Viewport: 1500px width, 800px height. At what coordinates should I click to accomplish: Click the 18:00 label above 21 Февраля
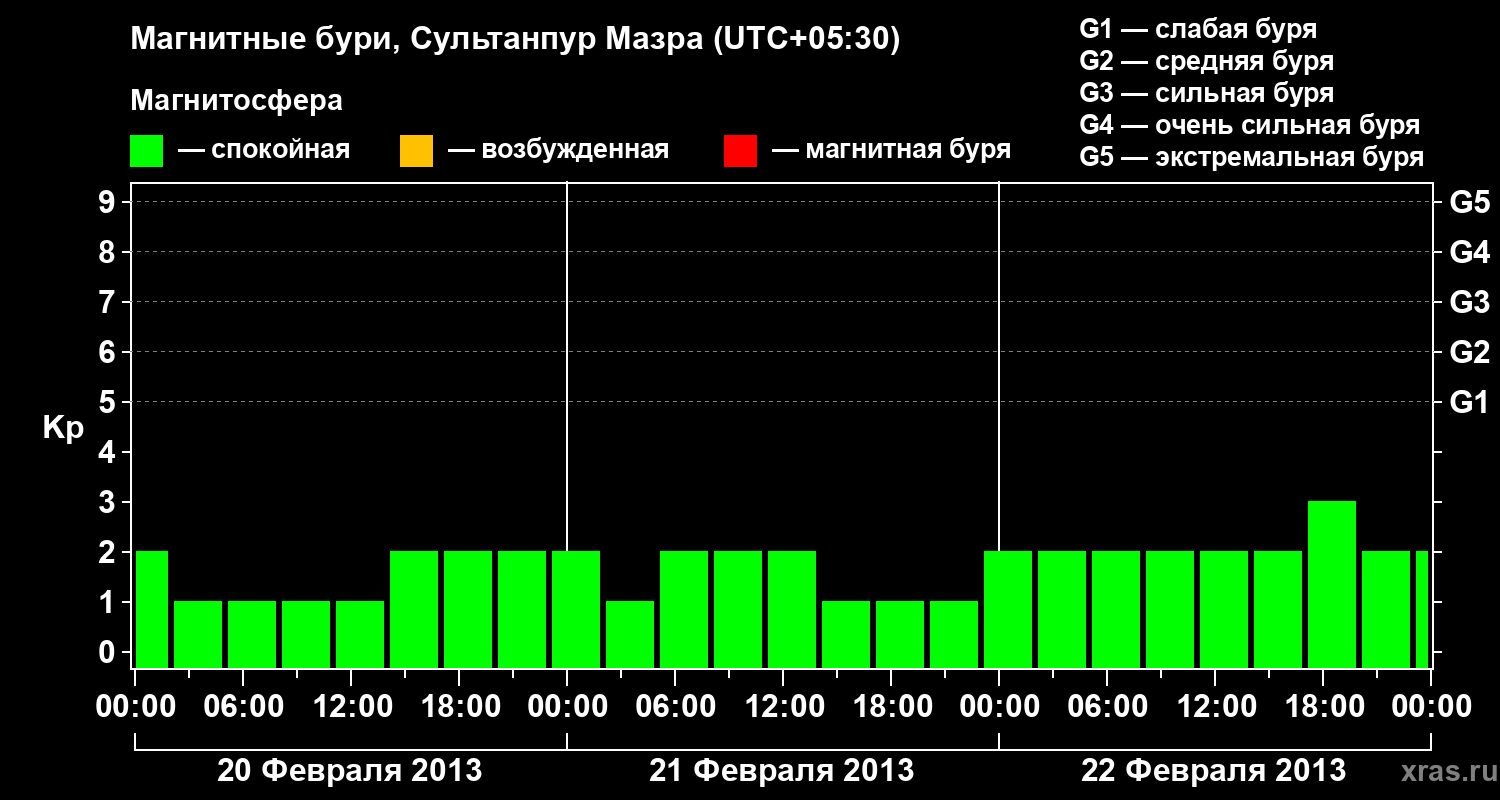point(891,707)
